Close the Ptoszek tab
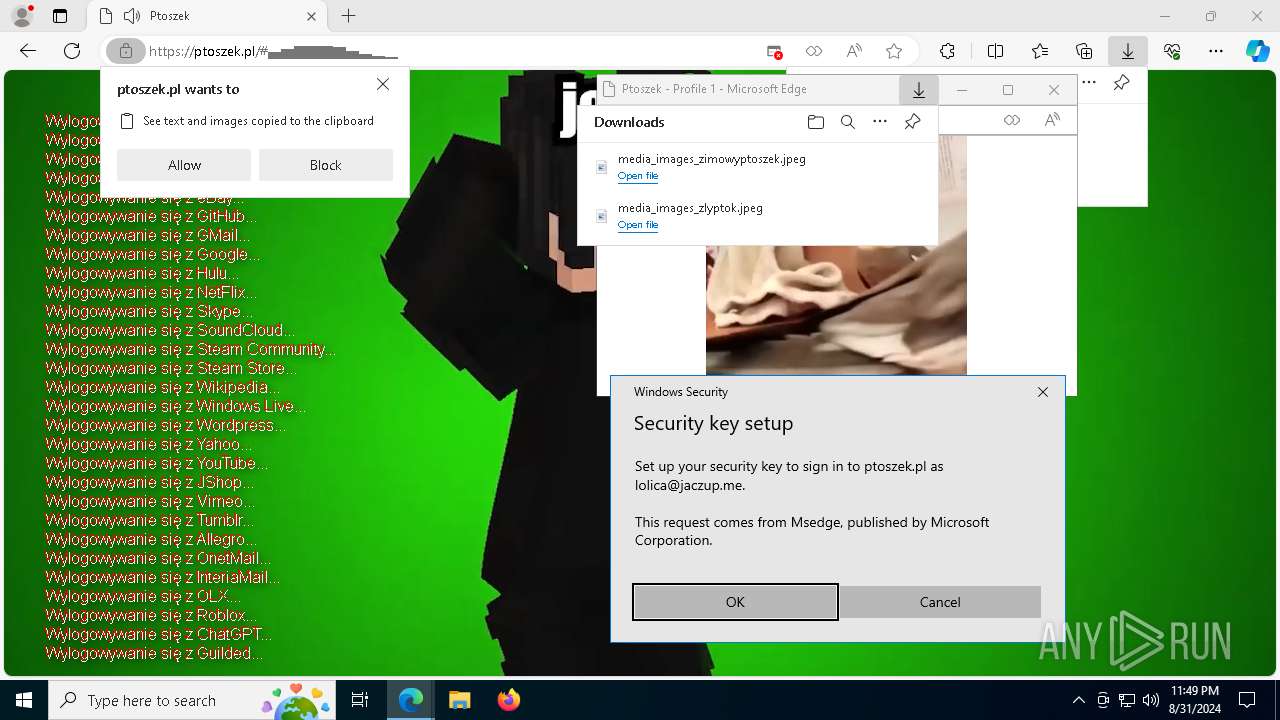The height and width of the screenshot is (720, 1280). [312, 16]
